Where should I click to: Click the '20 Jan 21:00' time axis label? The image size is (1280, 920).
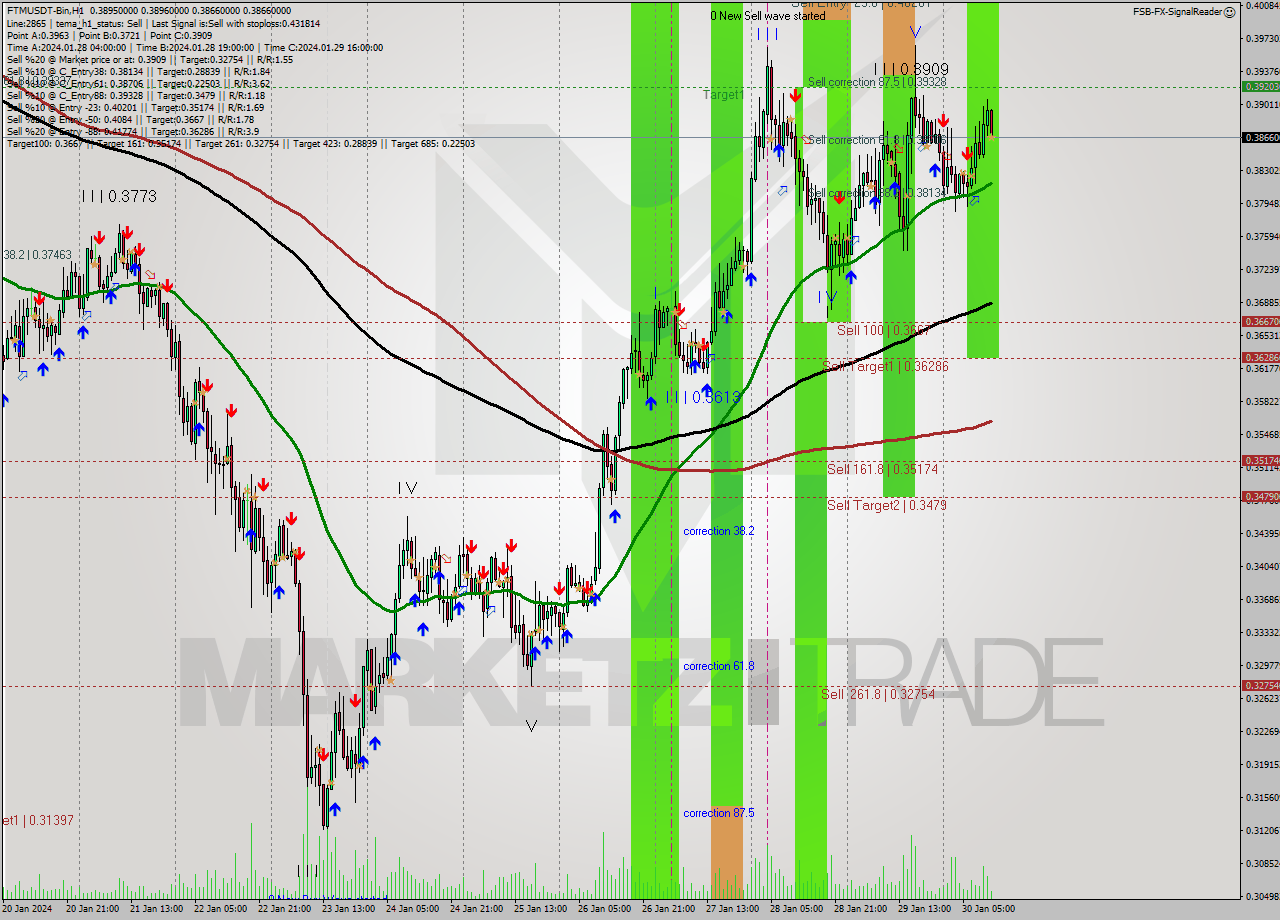91,909
